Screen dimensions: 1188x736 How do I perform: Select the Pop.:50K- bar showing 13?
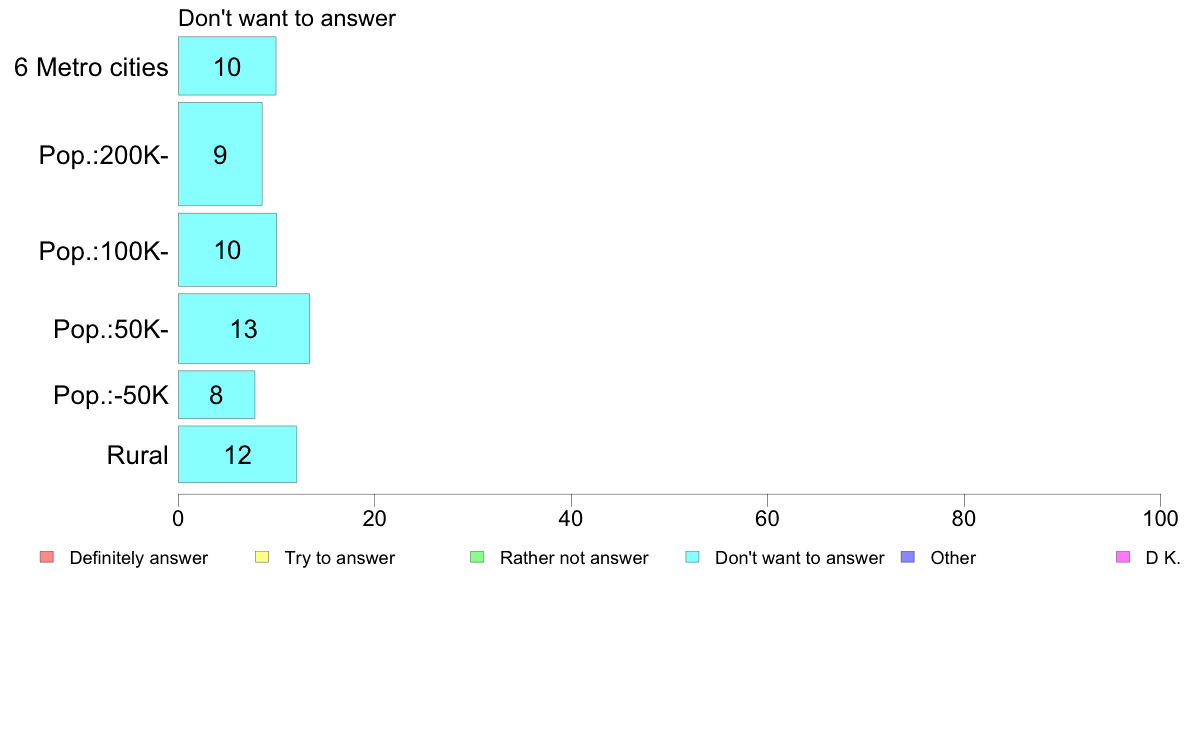[x=243, y=329]
